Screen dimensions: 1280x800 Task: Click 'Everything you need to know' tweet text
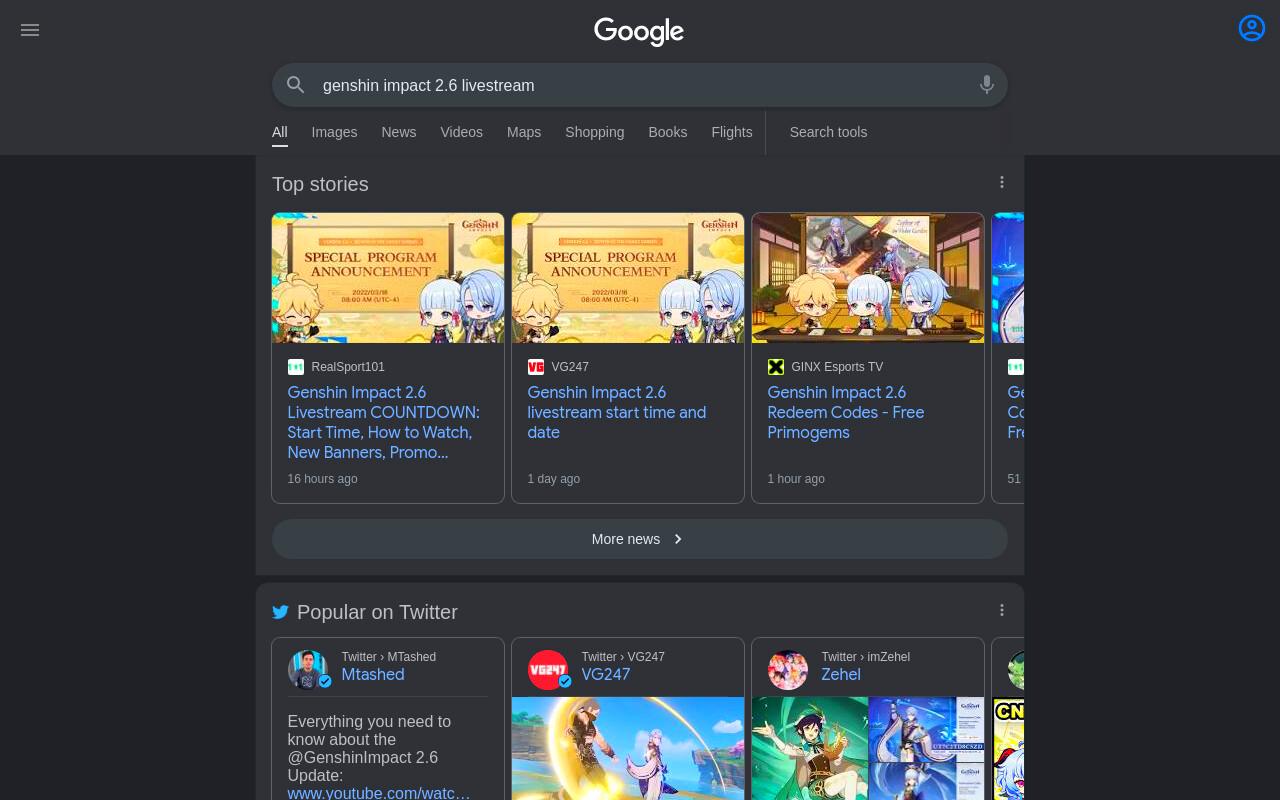tap(369, 748)
